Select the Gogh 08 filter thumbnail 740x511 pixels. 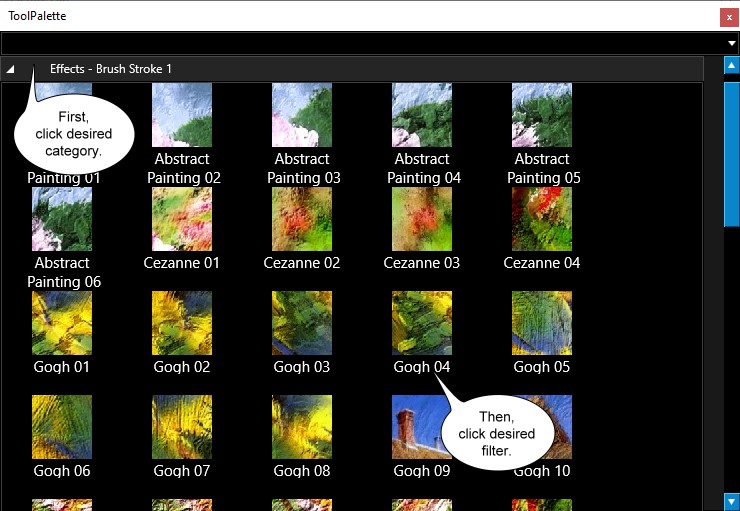[x=302, y=427]
